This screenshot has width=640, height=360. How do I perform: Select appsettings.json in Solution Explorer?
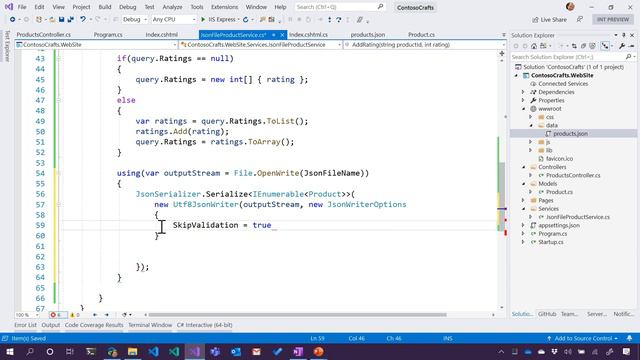559,225
